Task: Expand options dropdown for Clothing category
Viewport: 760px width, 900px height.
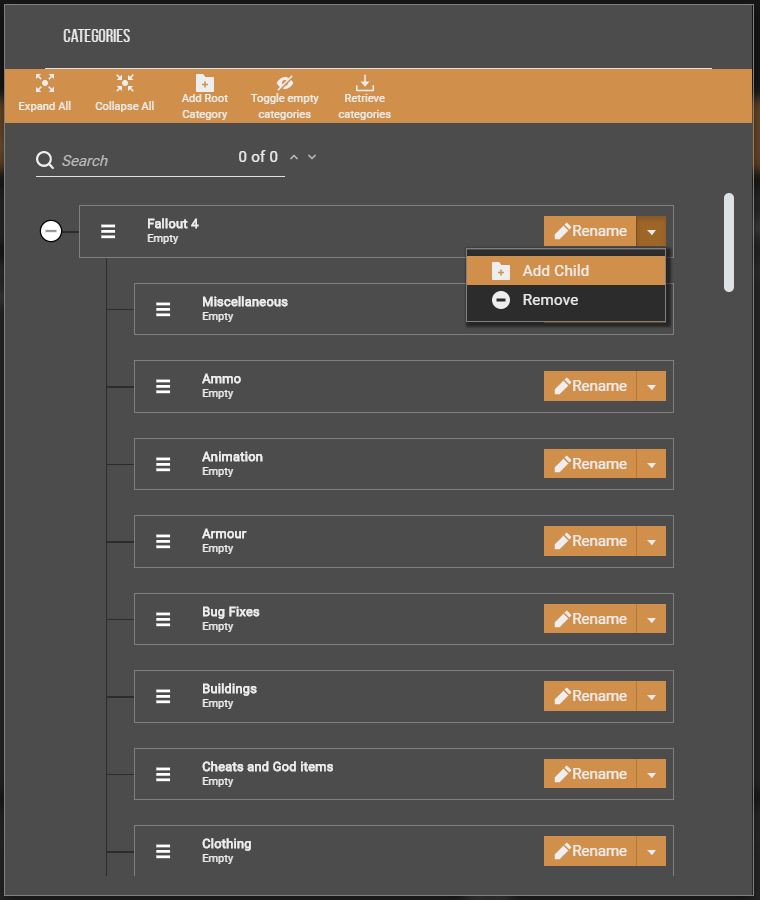Action: click(651, 851)
